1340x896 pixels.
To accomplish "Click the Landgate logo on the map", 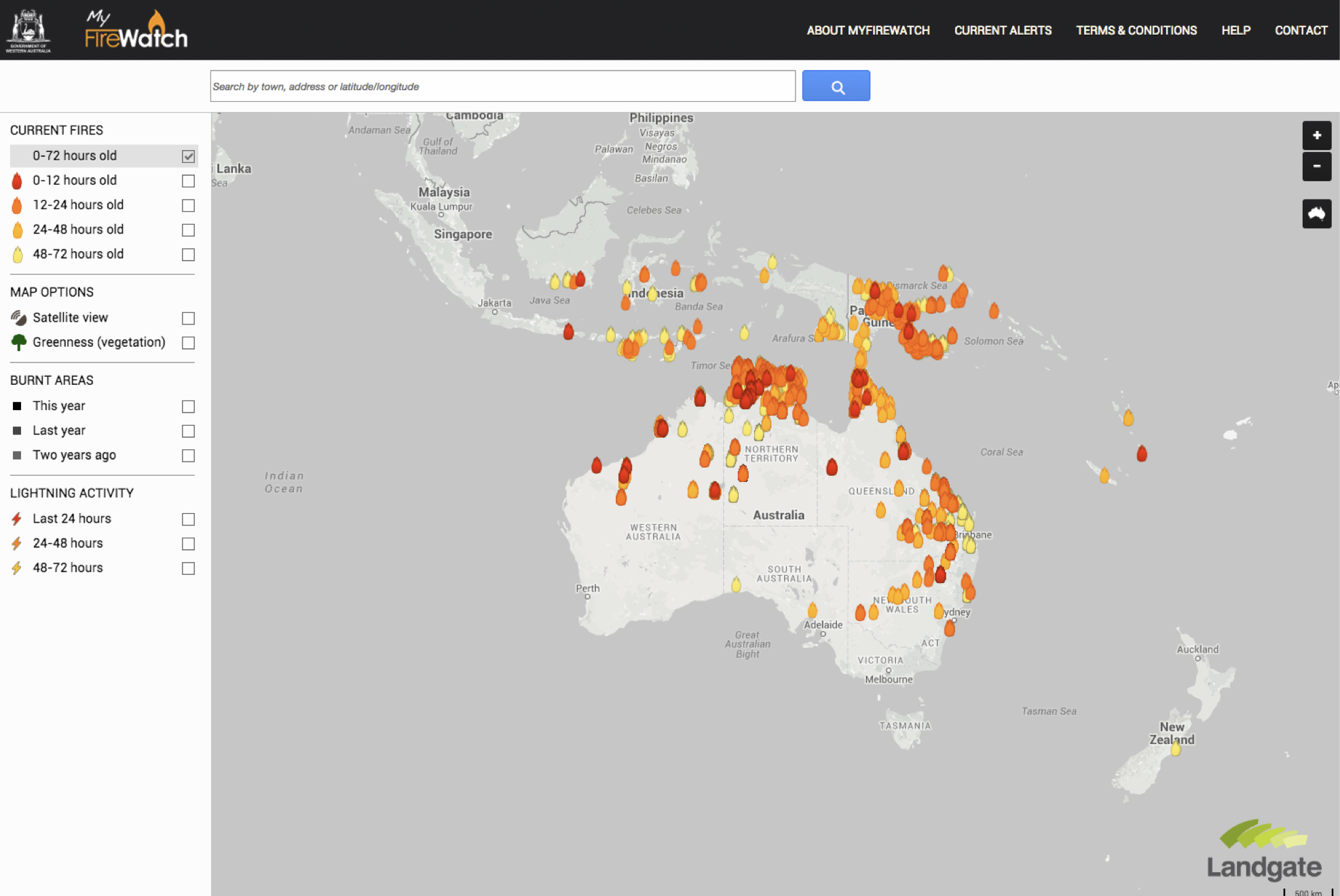I will pos(1263,850).
